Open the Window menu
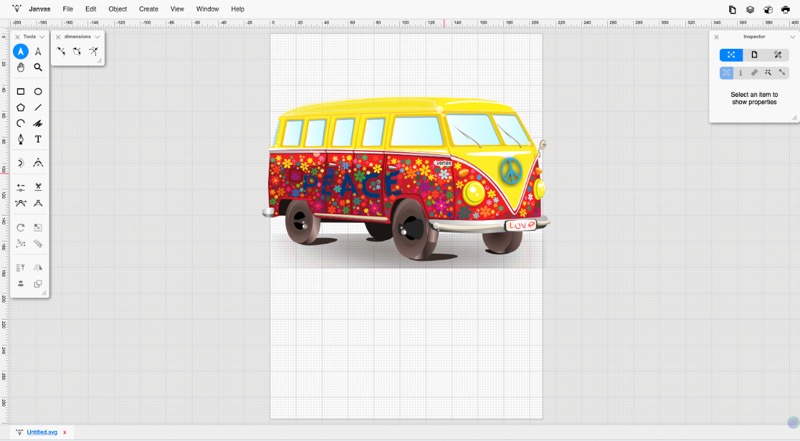The image size is (800, 441). point(207,9)
